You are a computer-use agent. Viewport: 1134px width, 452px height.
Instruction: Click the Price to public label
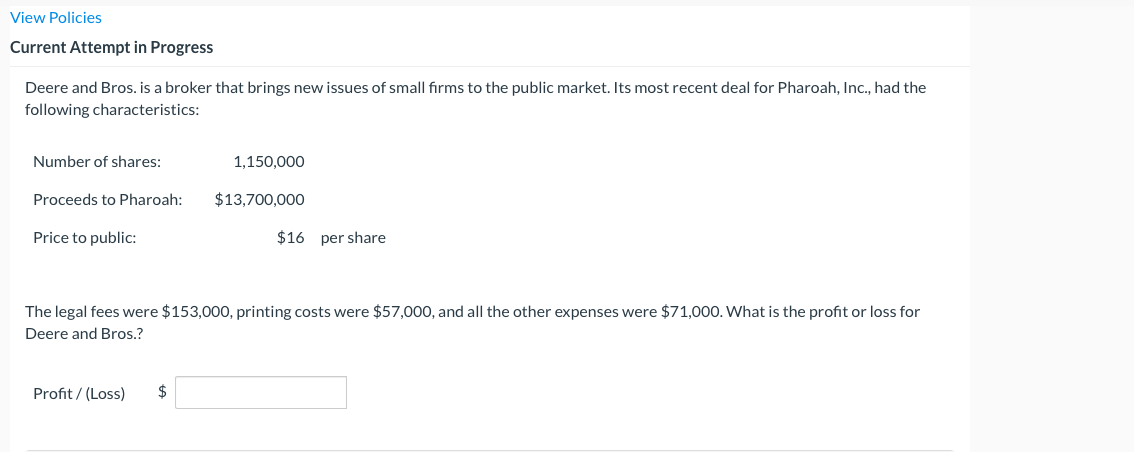click(85, 238)
